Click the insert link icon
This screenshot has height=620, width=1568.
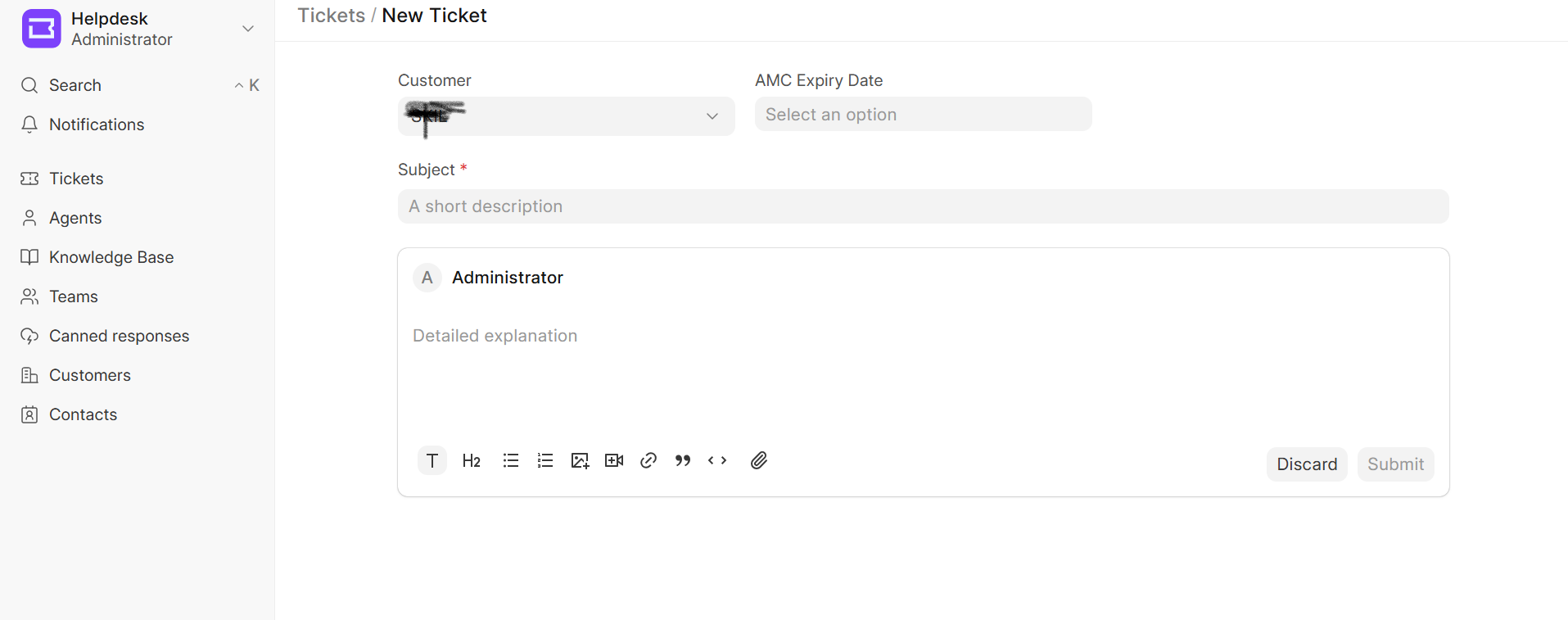pos(648,460)
